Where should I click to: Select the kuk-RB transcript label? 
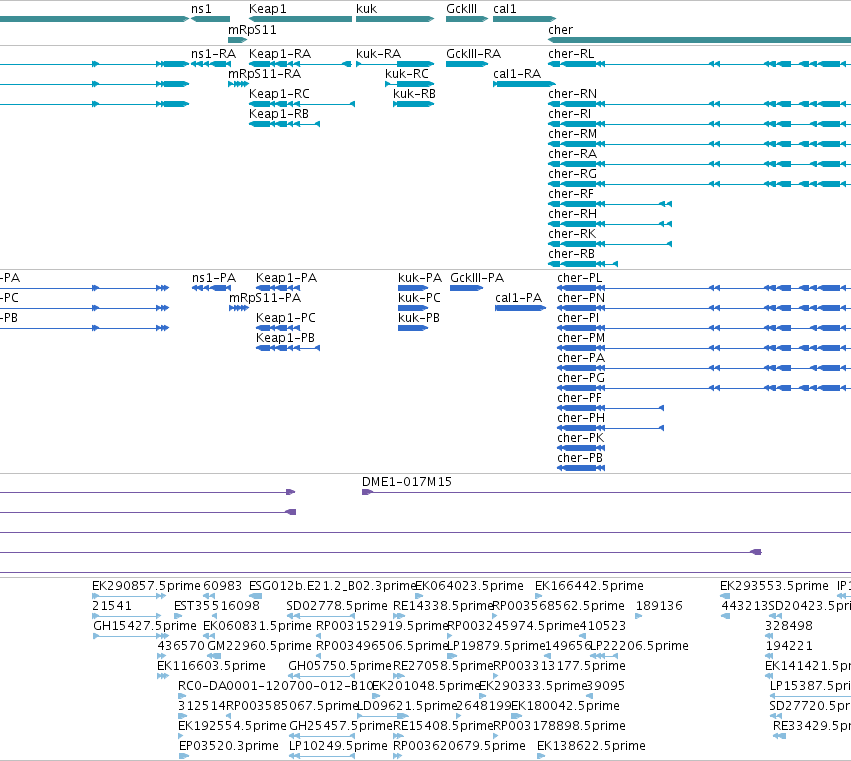pyautogui.click(x=415, y=94)
